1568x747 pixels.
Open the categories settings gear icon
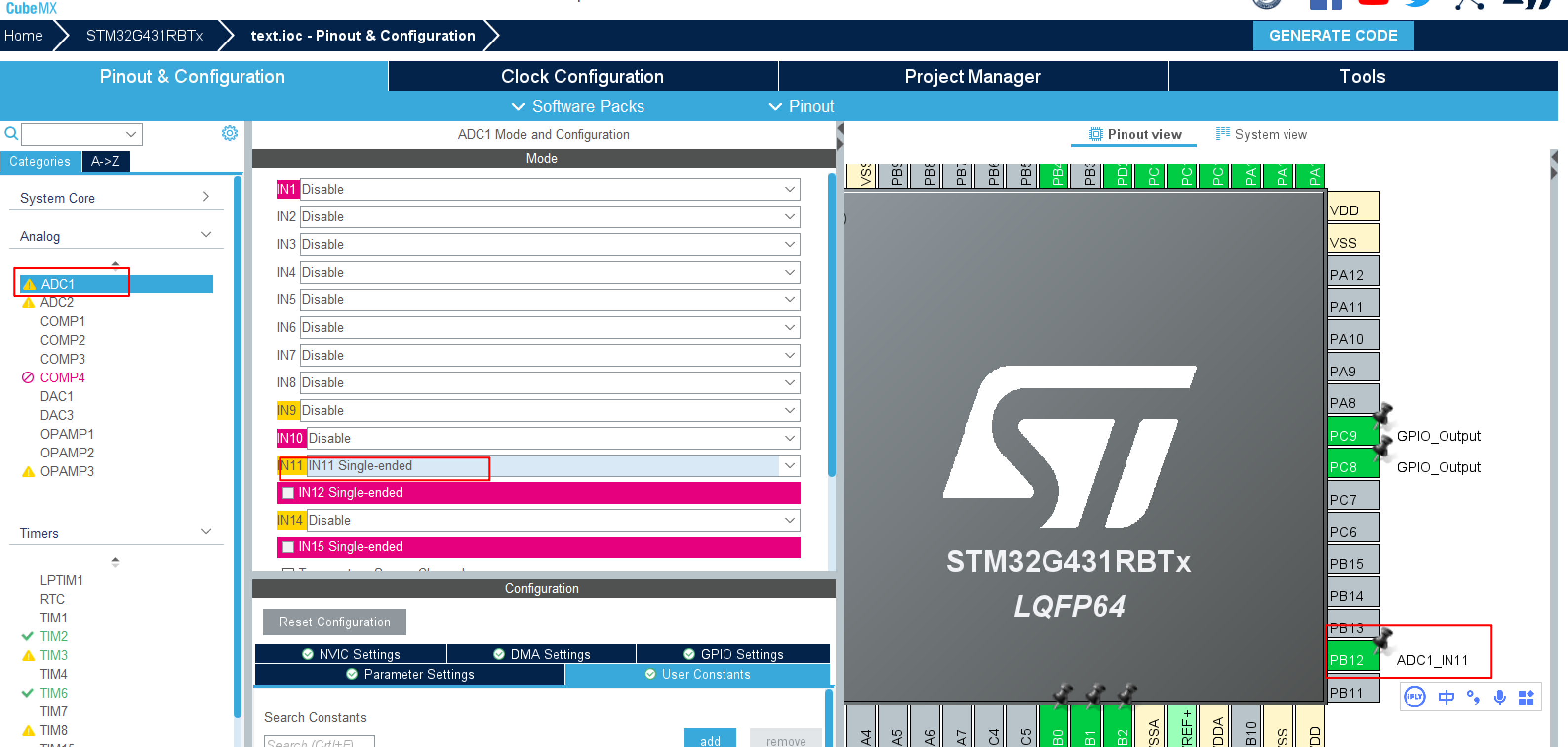229,133
